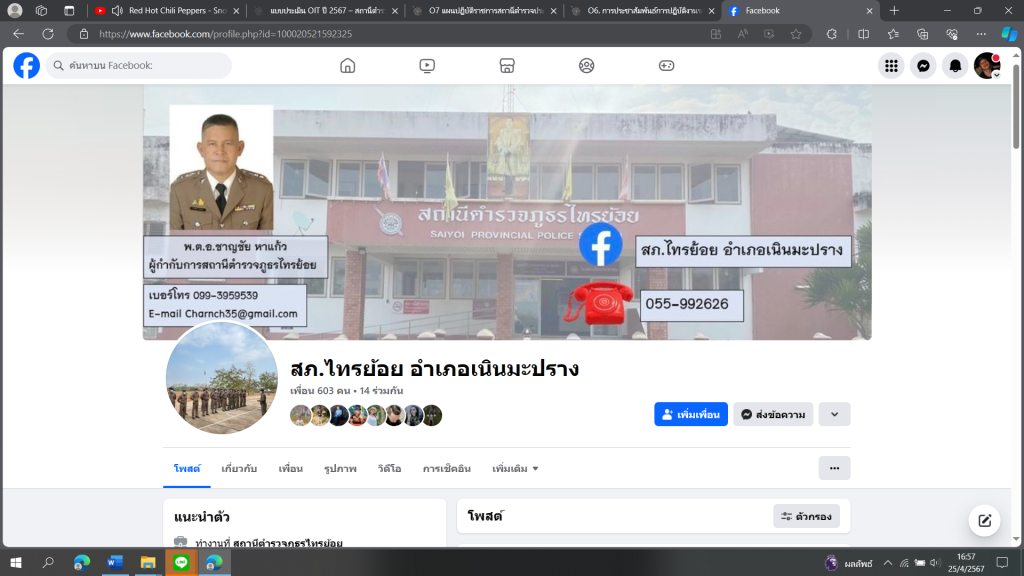1024x576 pixels.
Task: Open the Marketplace icon
Action: (x=507, y=66)
